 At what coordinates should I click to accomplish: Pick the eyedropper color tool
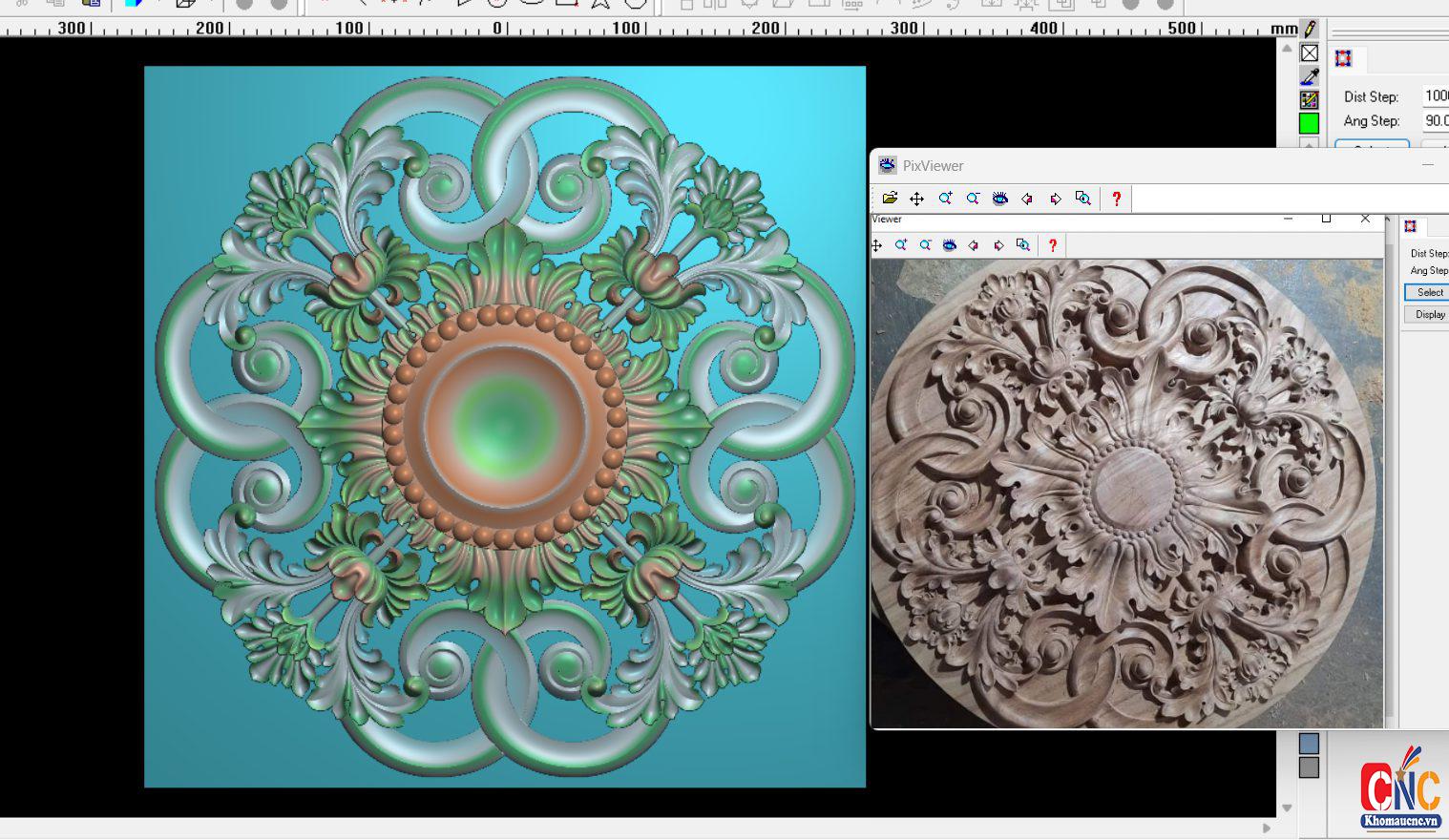[x=1310, y=76]
